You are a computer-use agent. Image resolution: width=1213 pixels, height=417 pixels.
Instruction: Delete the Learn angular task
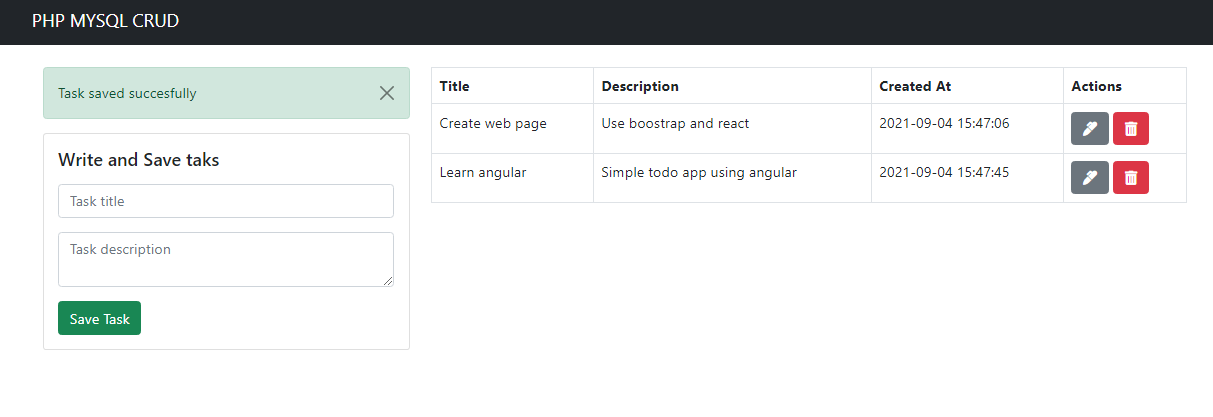pos(1131,178)
